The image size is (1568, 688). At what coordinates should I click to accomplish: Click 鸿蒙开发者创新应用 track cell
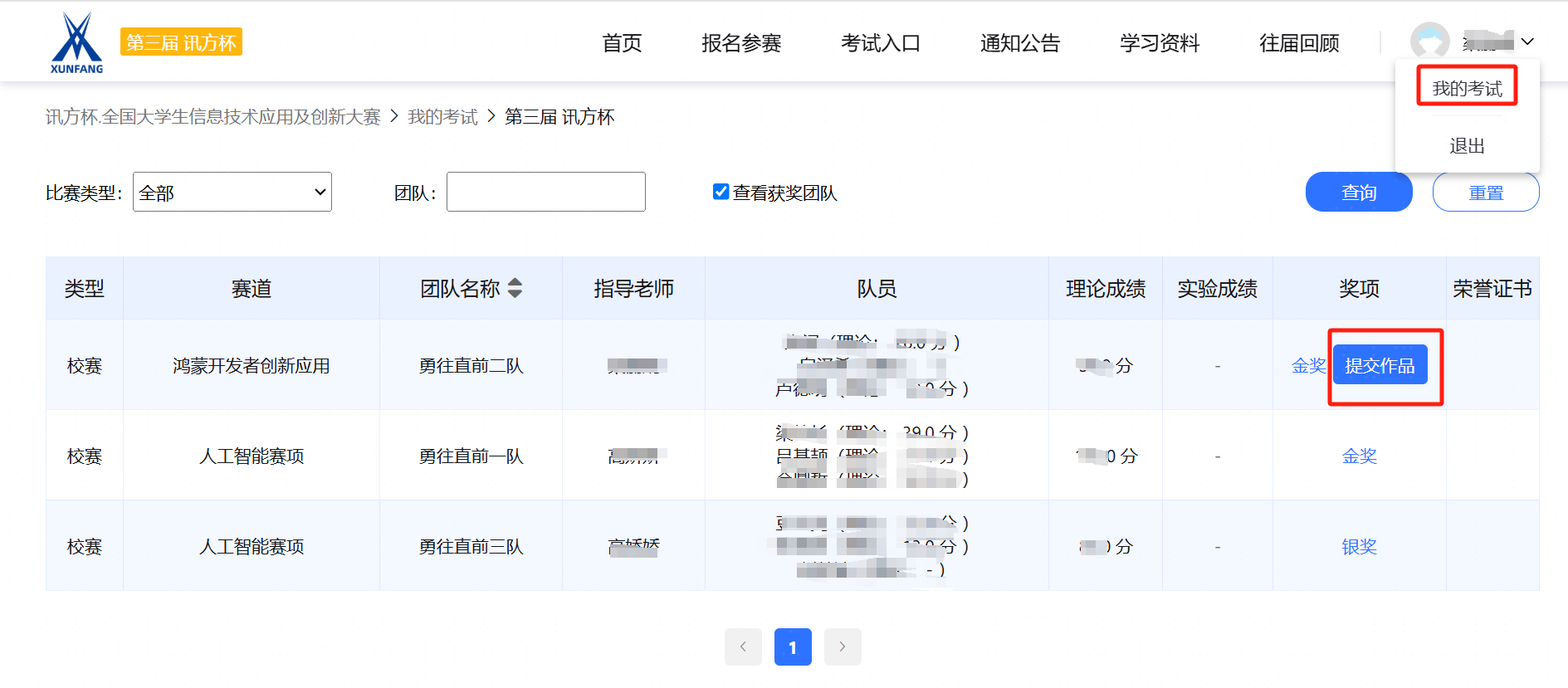[x=252, y=365]
